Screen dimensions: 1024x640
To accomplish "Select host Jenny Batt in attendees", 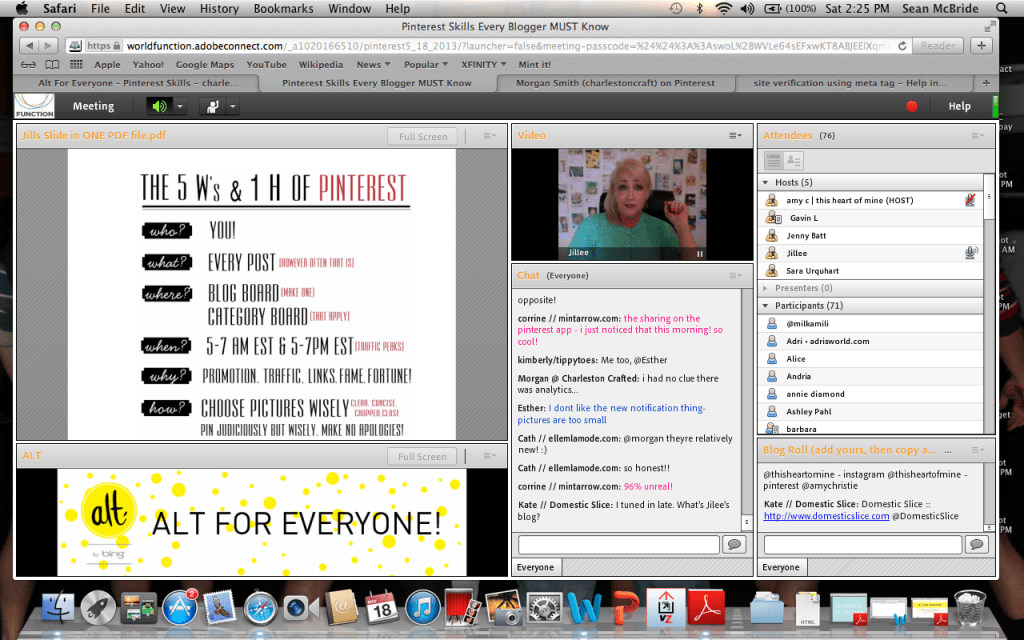I will [871, 236].
